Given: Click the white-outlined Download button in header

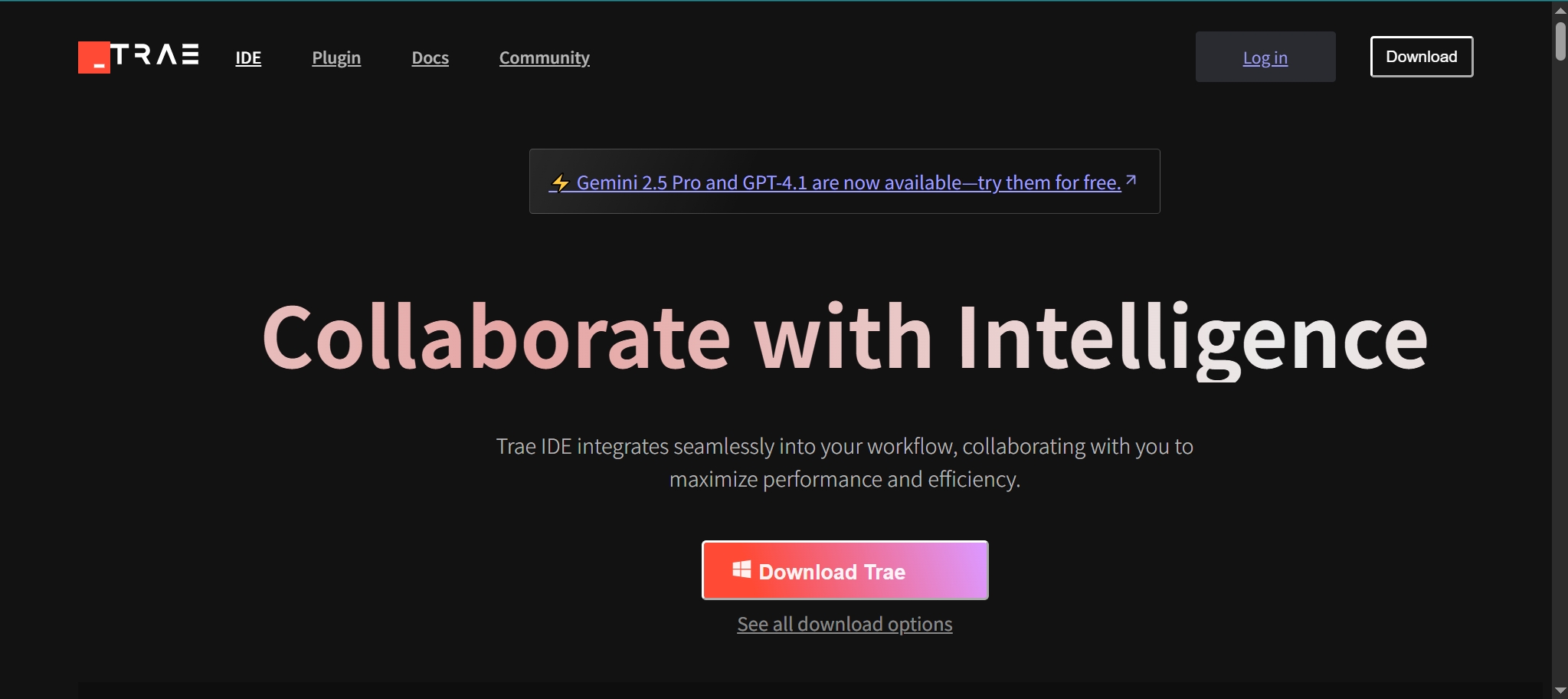Looking at the screenshot, I should [x=1421, y=57].
